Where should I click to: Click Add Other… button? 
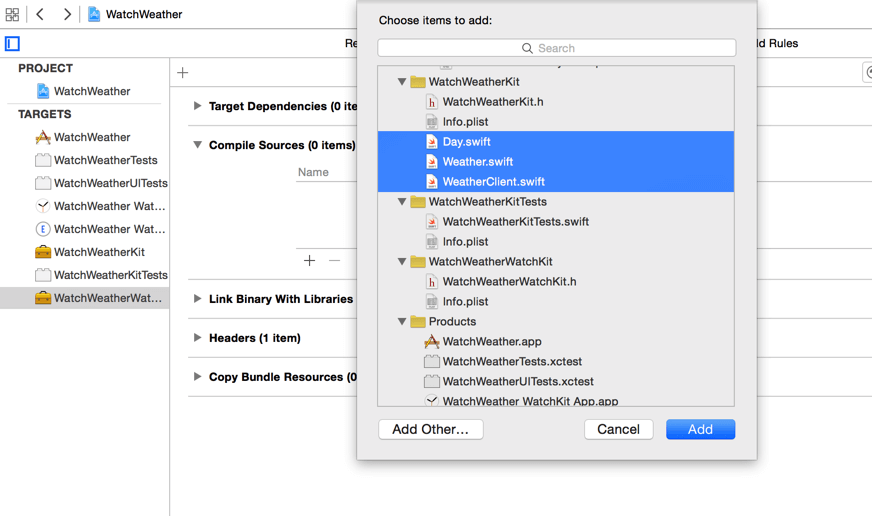[430, 429]
